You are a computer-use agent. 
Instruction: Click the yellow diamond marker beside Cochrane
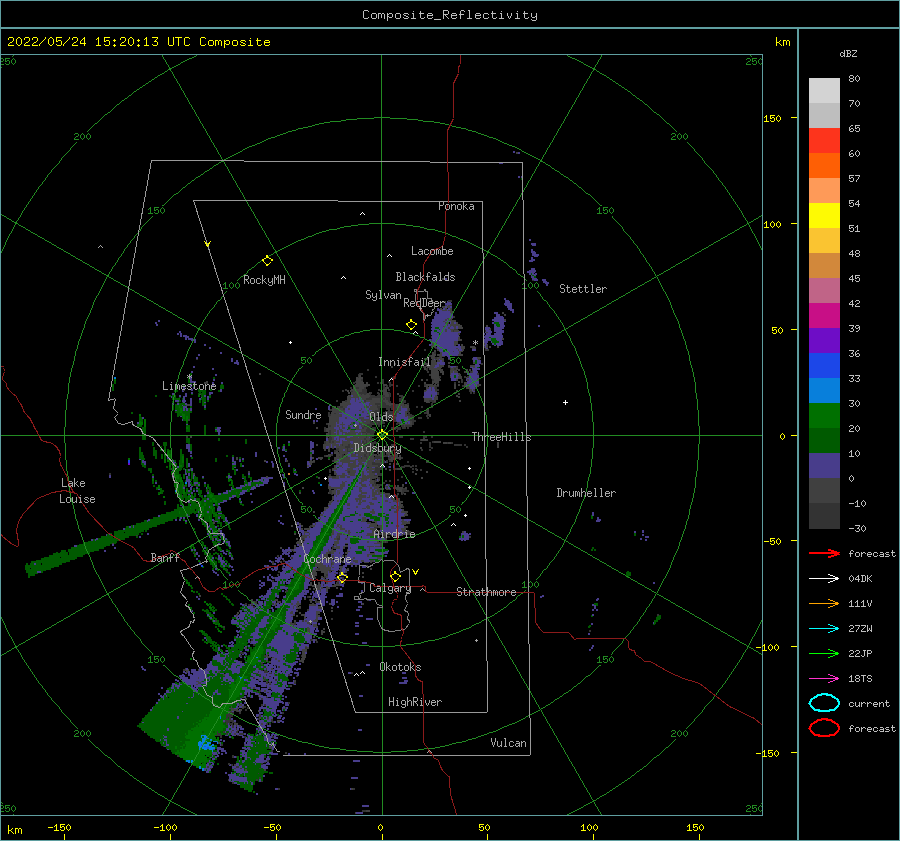(342, 577)
